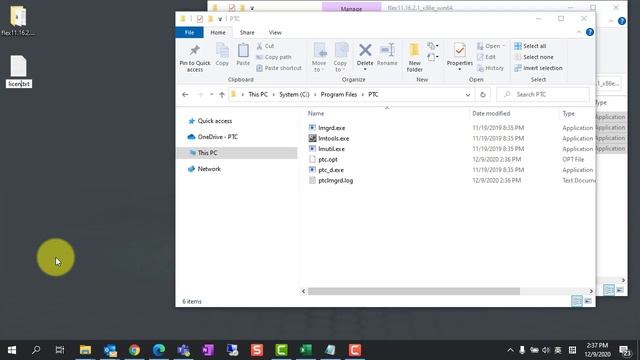Open taskbar Search
This screenshot has width=640, height=360.
[x=36, y=350]
